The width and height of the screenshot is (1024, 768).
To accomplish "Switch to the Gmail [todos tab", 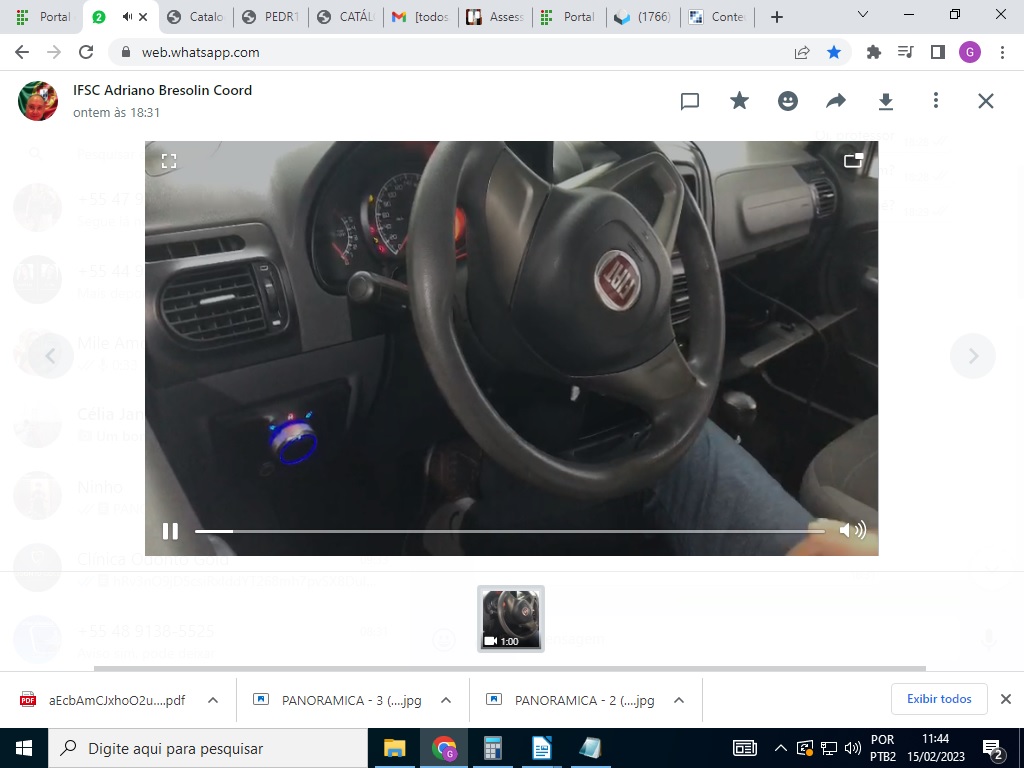I will [x=421, y=17].
